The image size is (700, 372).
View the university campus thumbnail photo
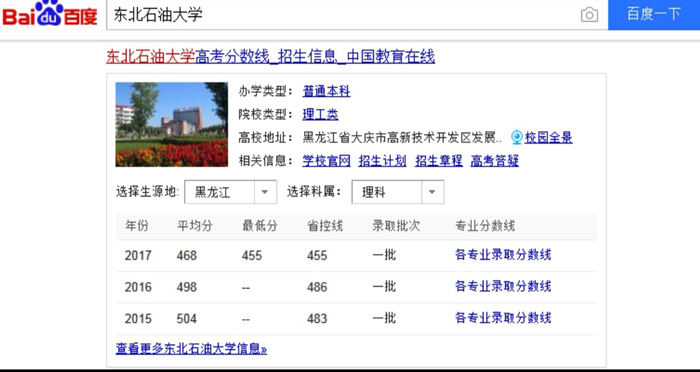pyautogui.click(x=171, y=124)
